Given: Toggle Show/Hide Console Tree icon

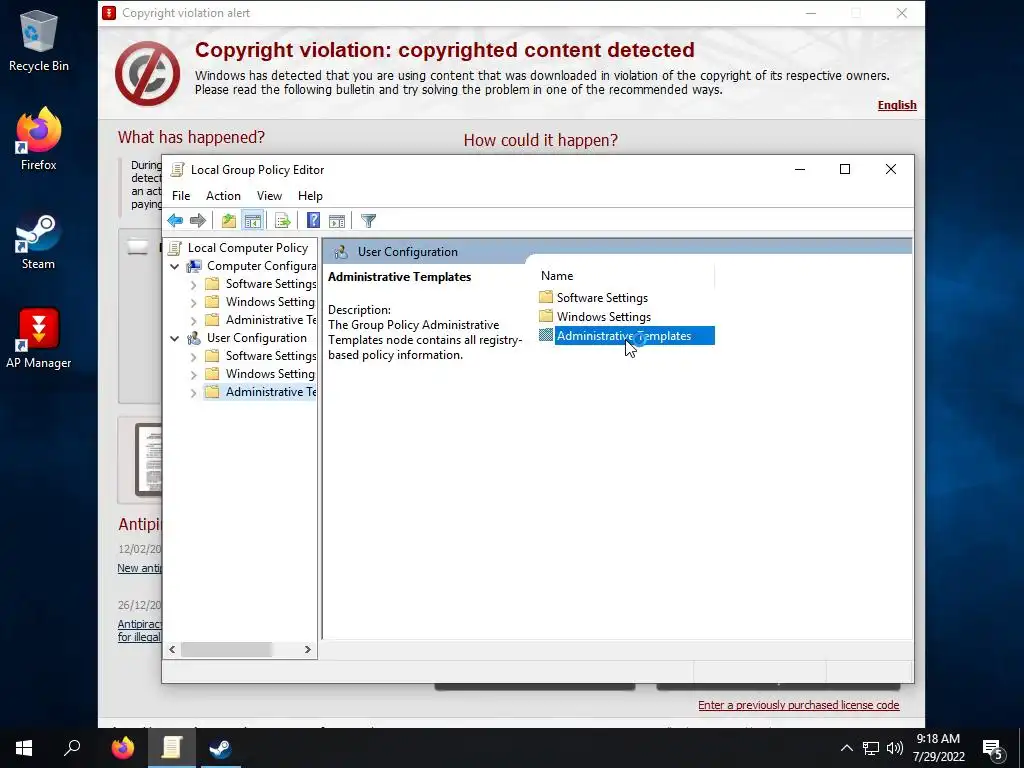Looking at the screenshot, I should (253, 221).
